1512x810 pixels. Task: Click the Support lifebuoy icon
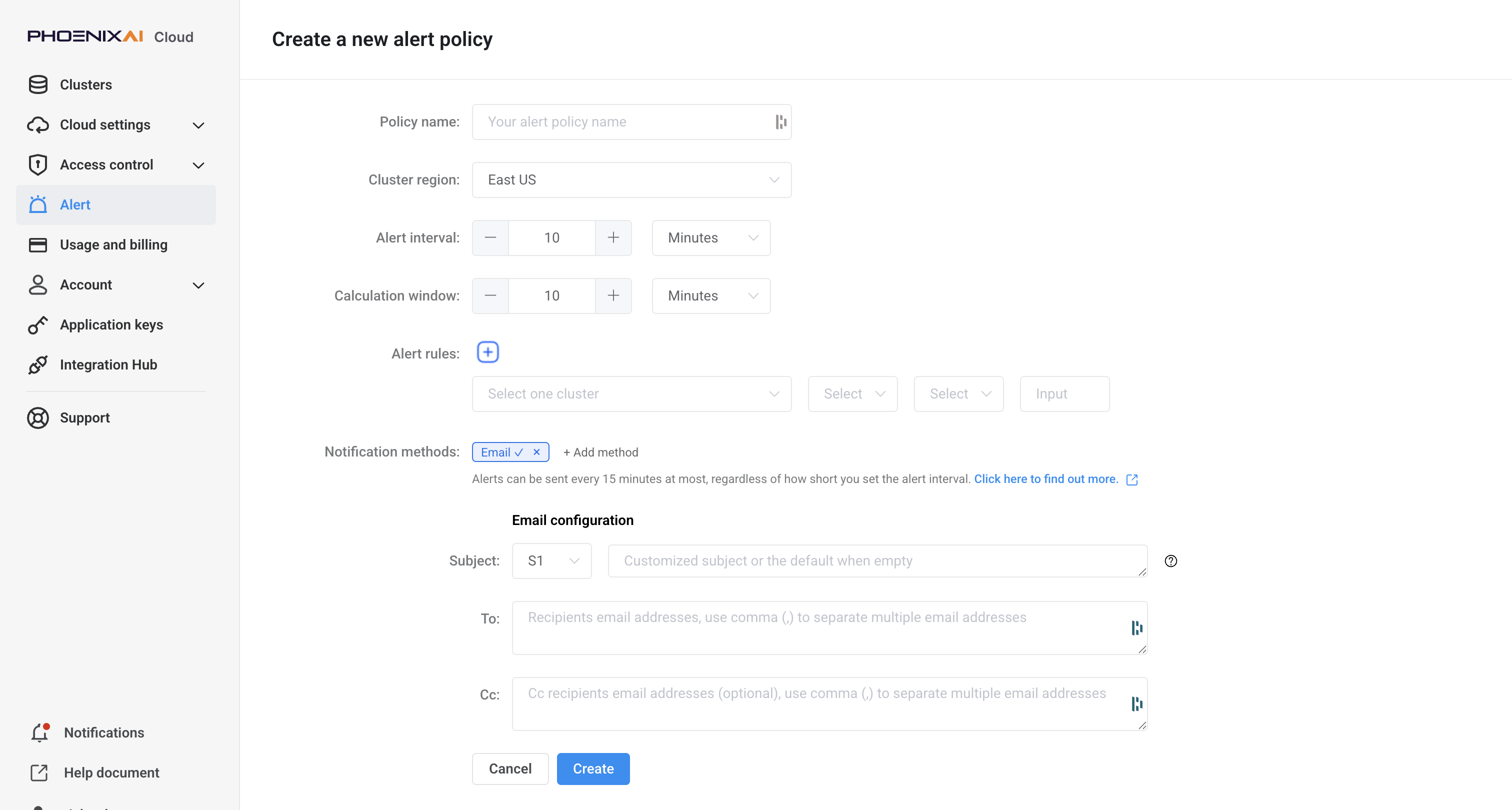click(x=38, y=417)
